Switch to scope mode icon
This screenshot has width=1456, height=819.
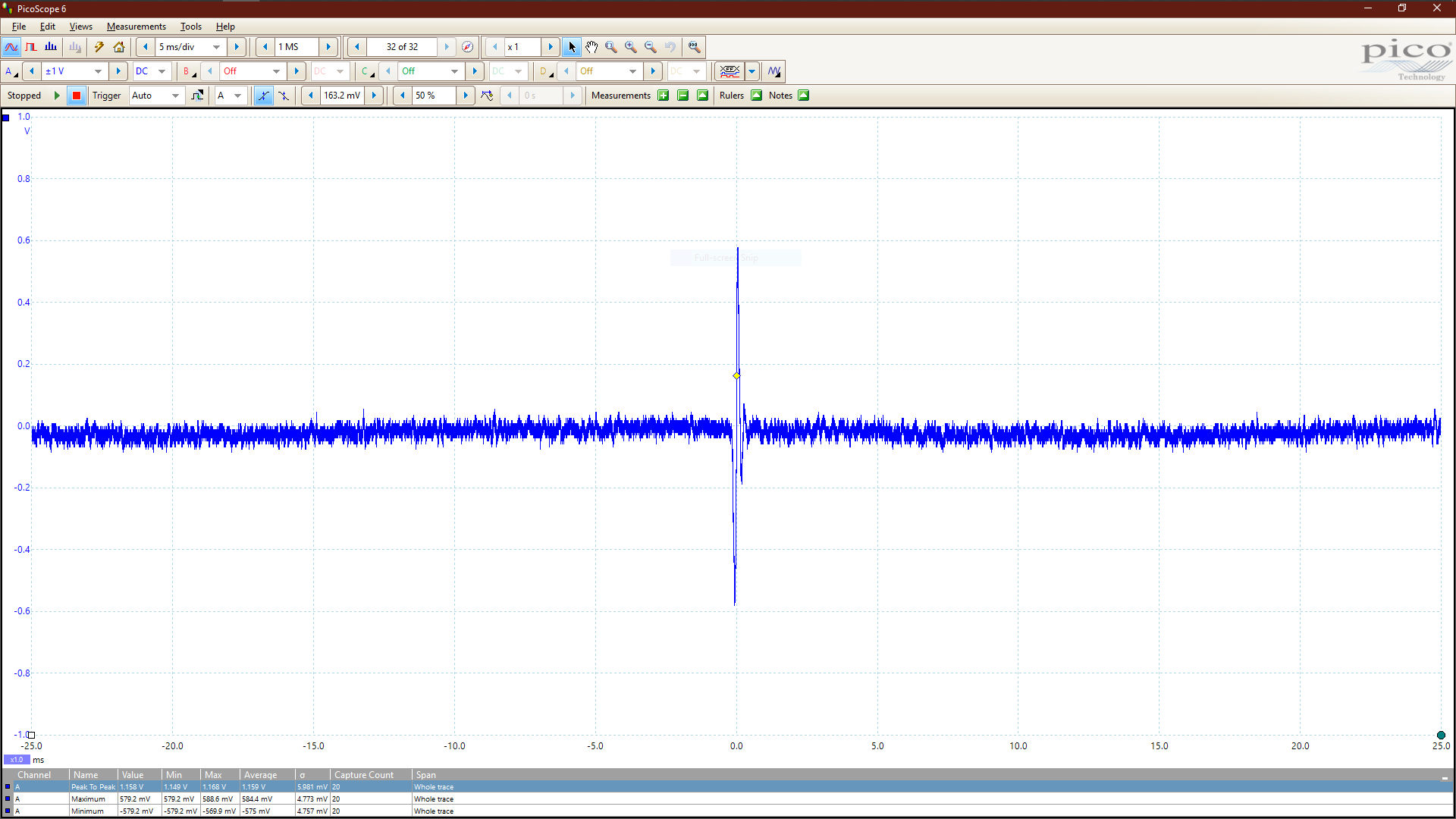tap(11, 47)
